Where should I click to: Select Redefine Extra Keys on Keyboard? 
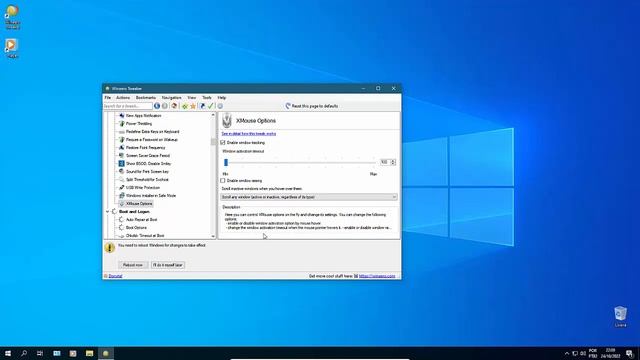(x=152, y=131)
